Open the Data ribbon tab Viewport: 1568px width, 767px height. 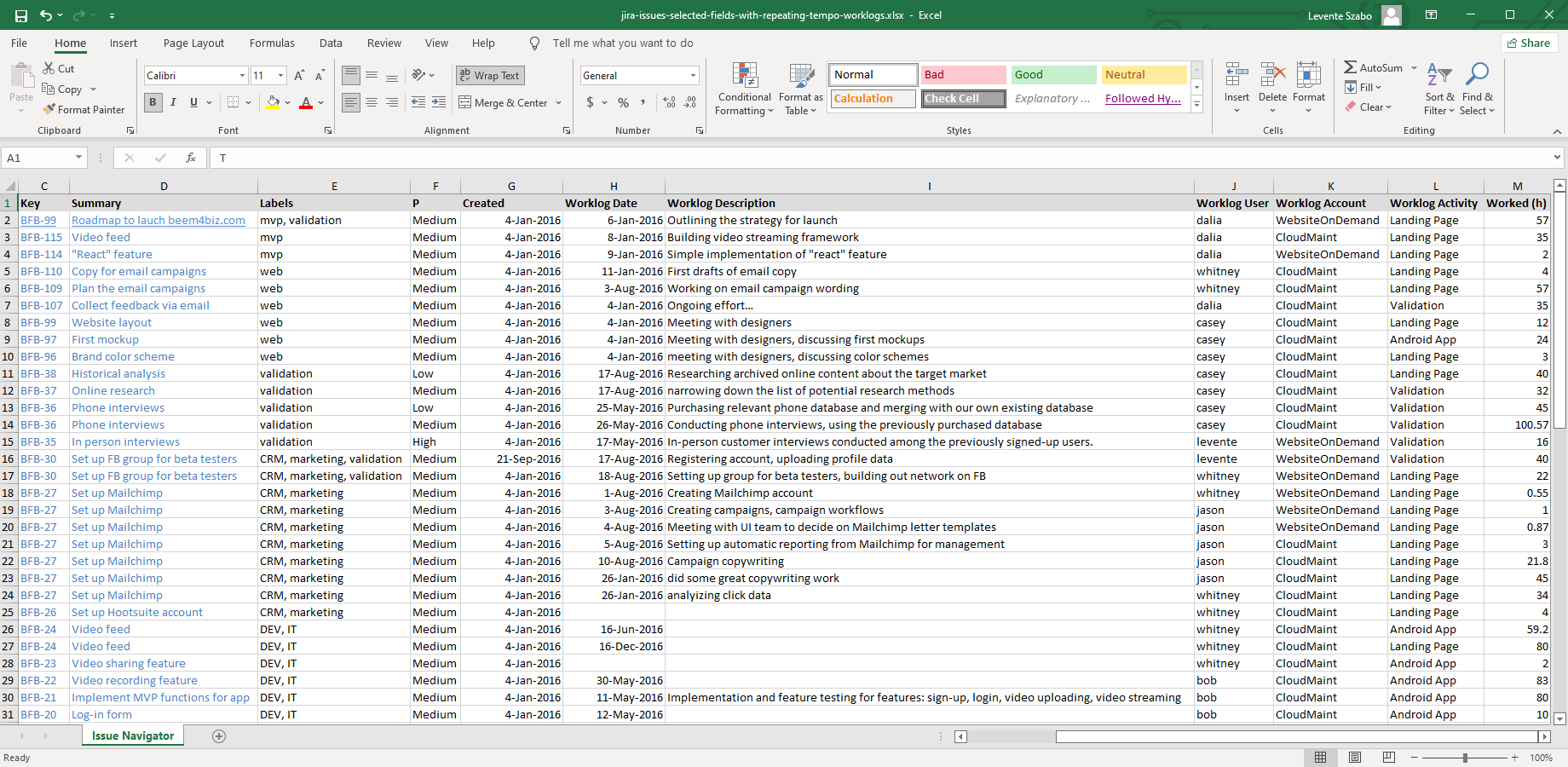coord(331,43)
